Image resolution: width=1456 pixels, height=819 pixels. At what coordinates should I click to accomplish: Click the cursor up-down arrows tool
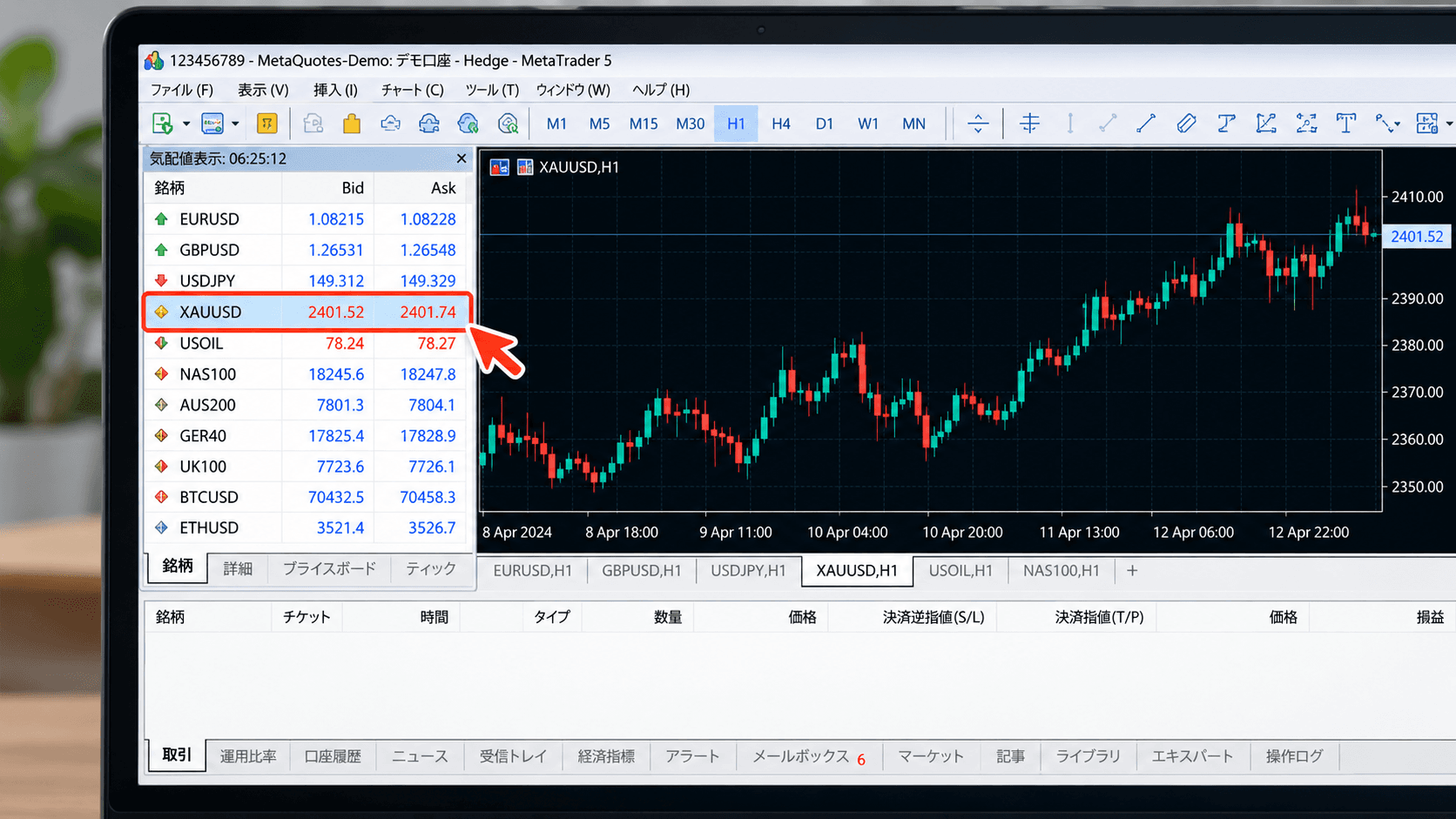[x=978, y=124]
